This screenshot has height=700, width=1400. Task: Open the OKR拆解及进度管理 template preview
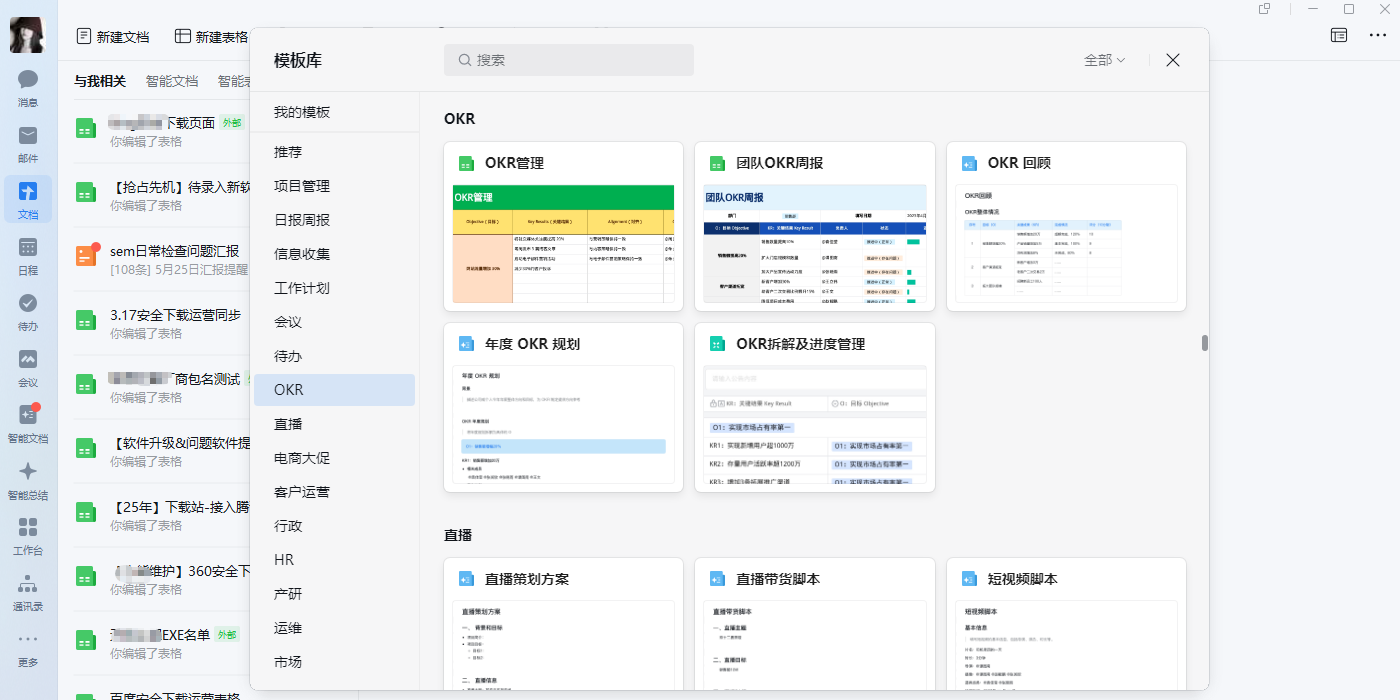click(815, 407)
